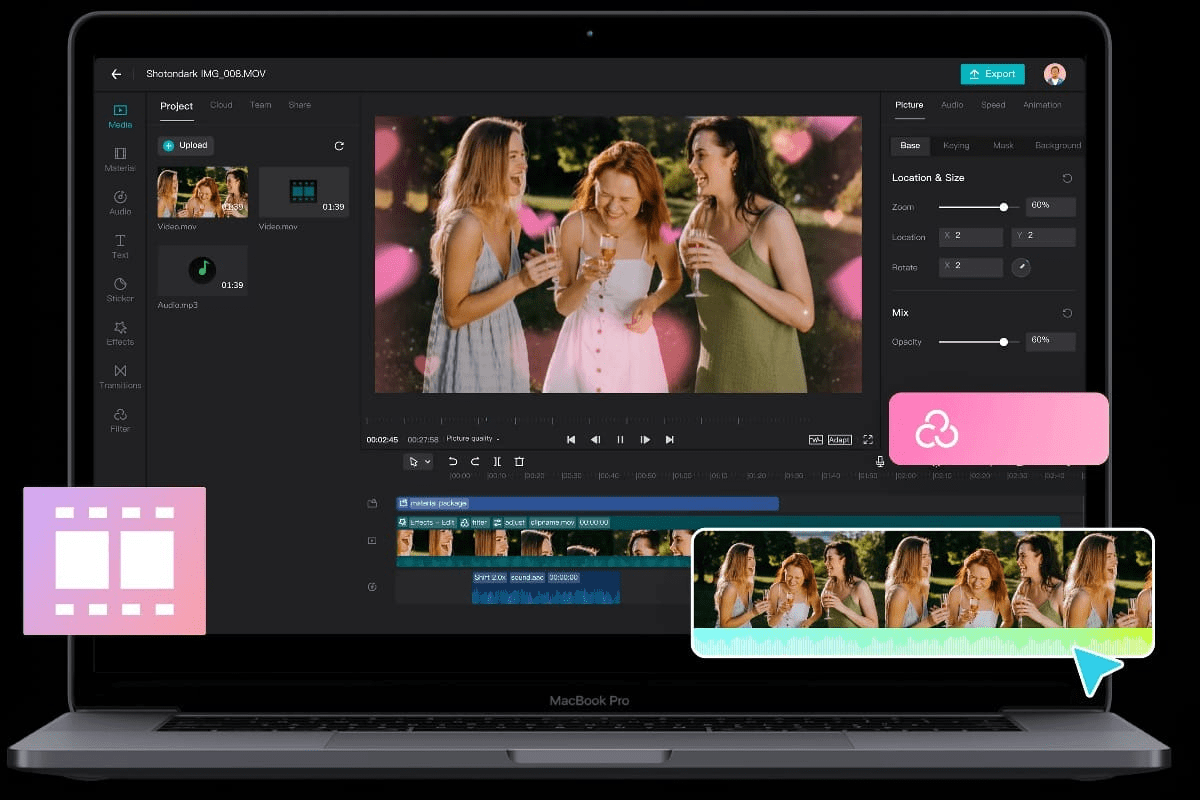
Task: Refresh the media list
Action: coord(339,146)
